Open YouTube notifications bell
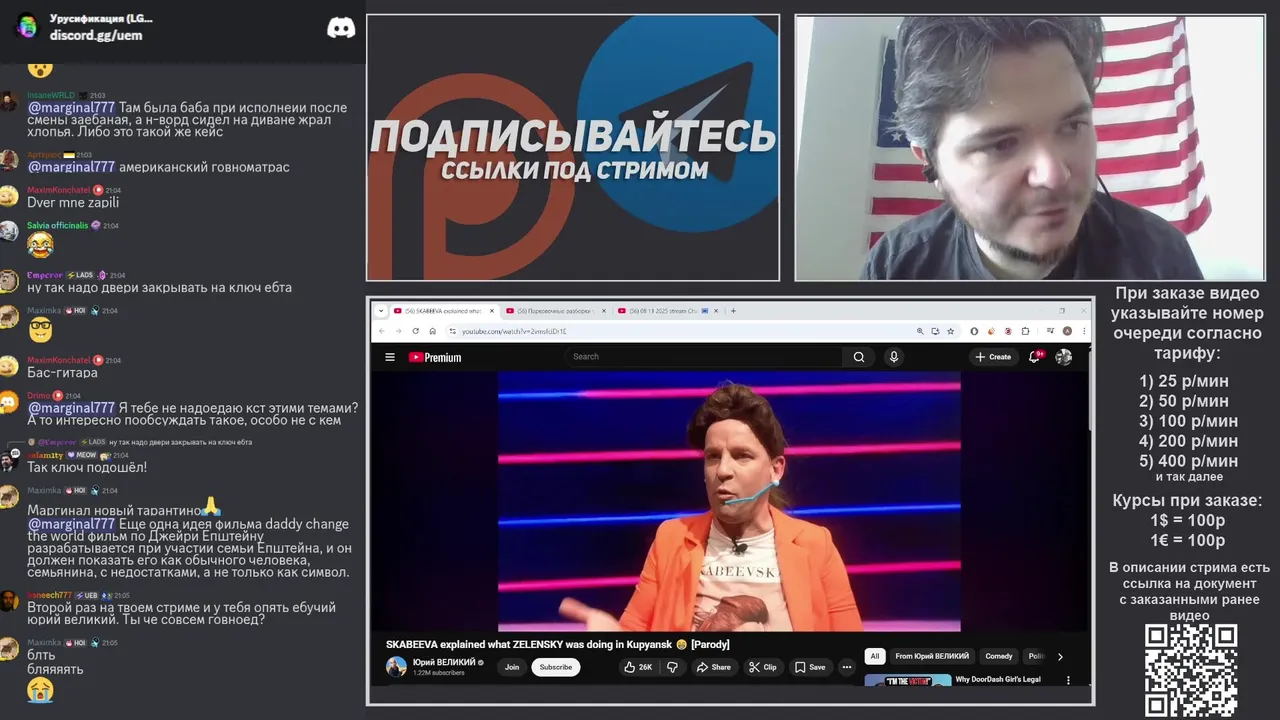Viewport: 1280px width, 720px height. coord(1035,356)
